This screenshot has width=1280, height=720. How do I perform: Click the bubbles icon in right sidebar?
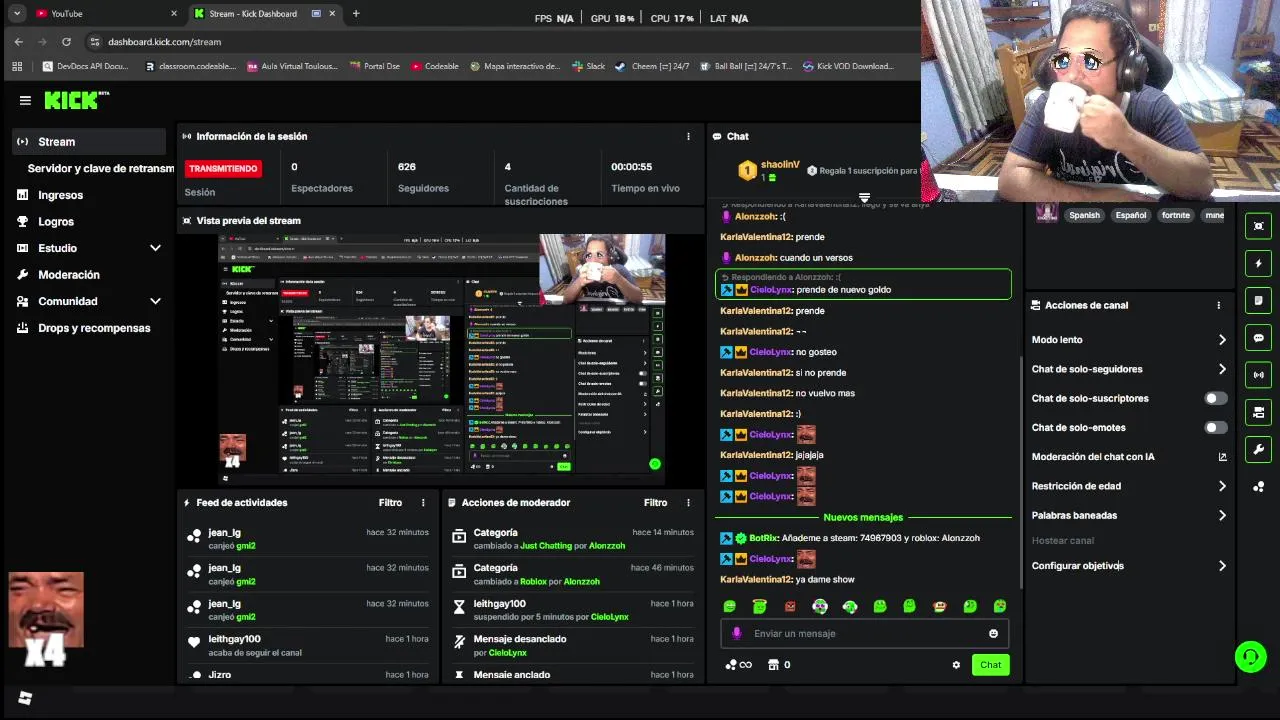pyautogui.click(x=1259, y=487)
